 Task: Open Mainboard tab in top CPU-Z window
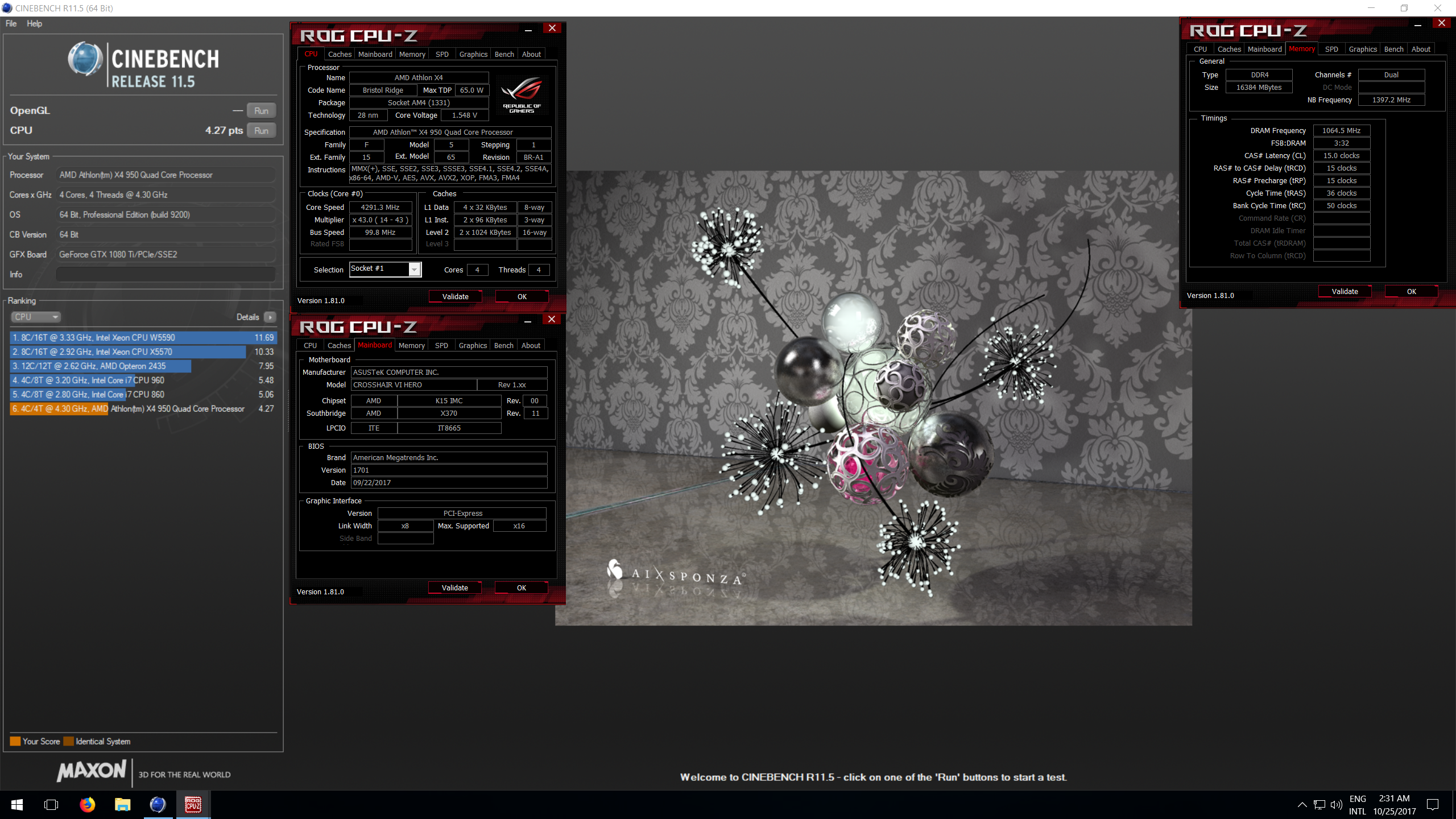click(x=375, y=54)
